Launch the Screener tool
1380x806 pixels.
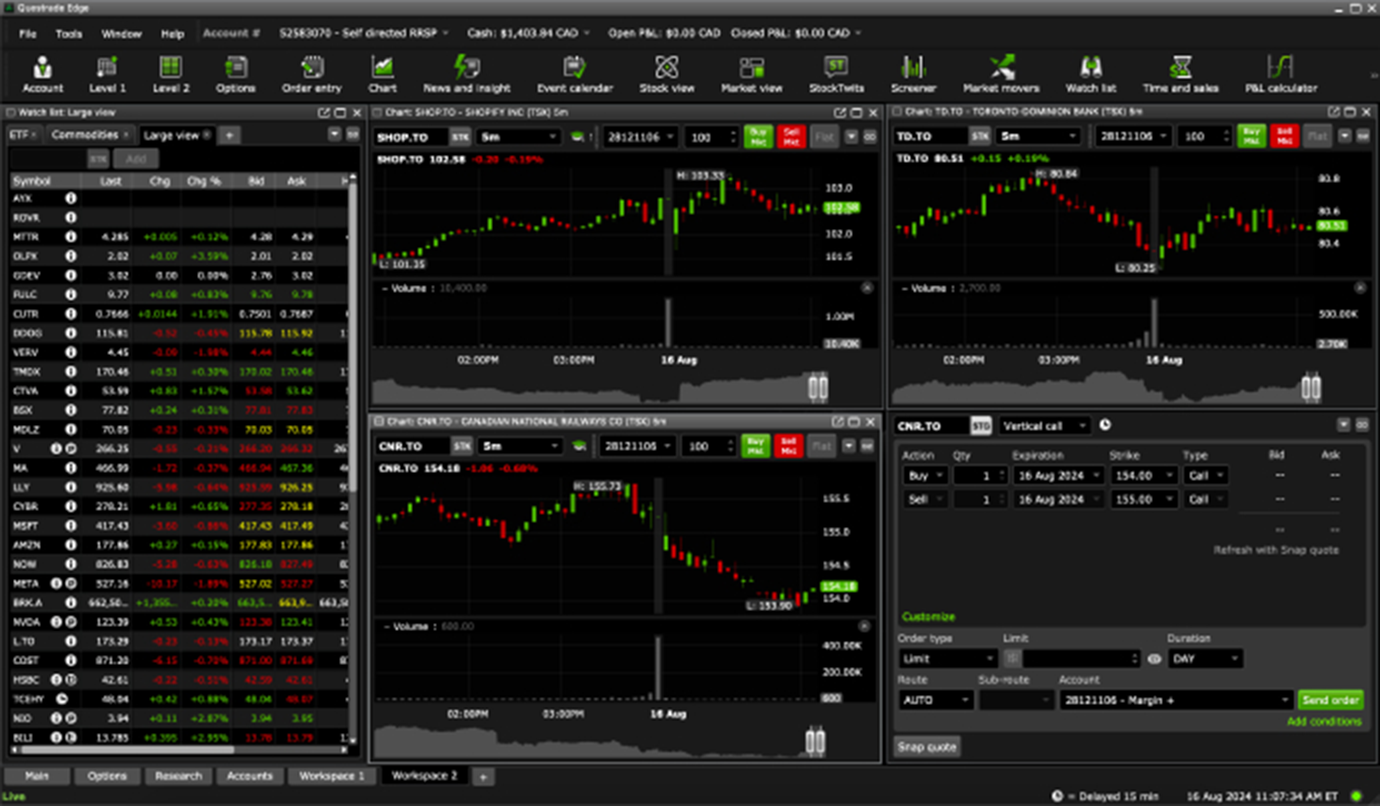[x=913, y=73]
